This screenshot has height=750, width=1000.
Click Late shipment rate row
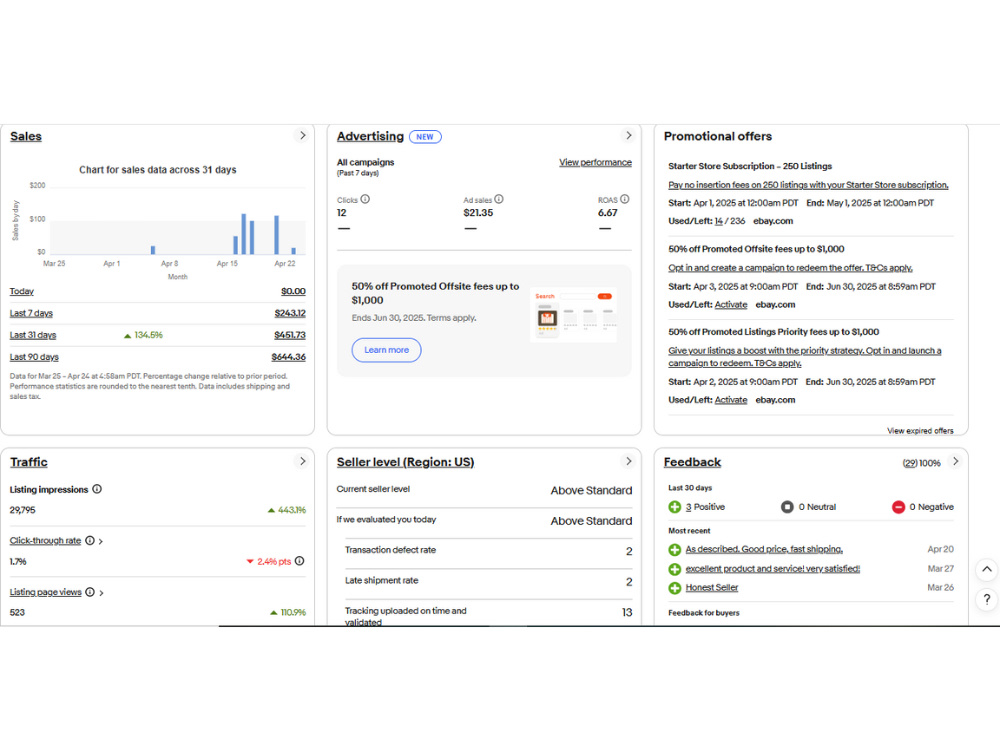point(489,581)
